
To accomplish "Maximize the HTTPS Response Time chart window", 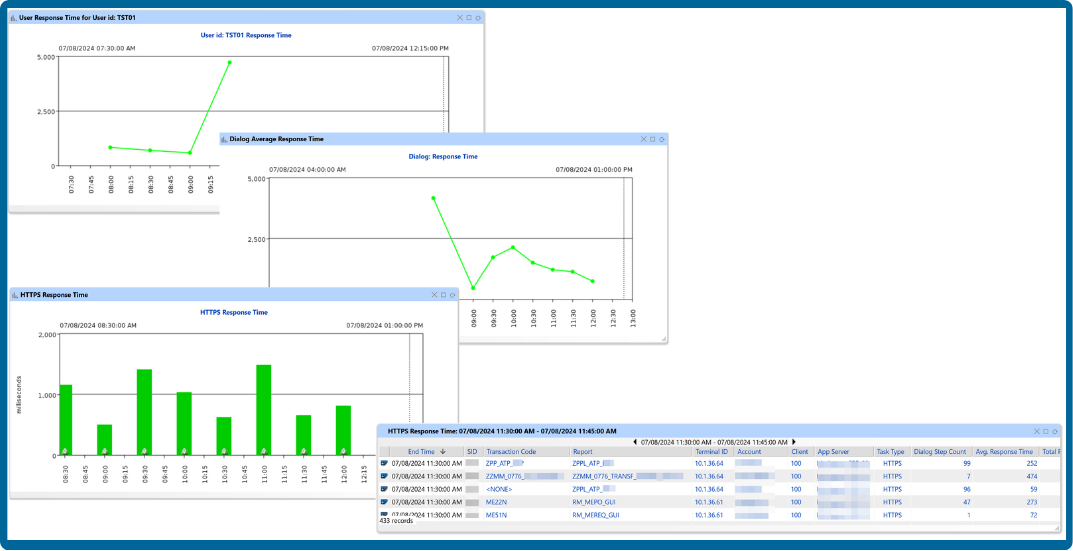I will pos(443,295).
